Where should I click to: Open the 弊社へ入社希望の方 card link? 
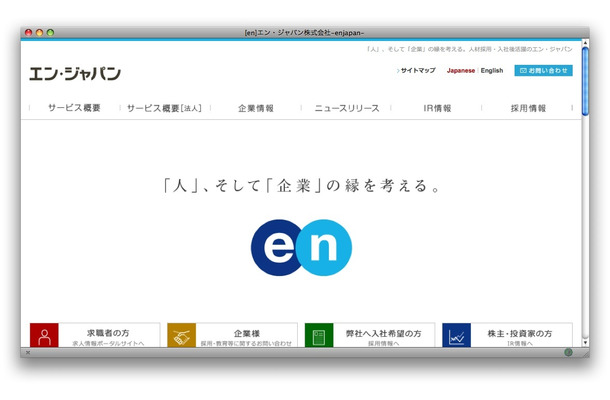click(370, 335)
